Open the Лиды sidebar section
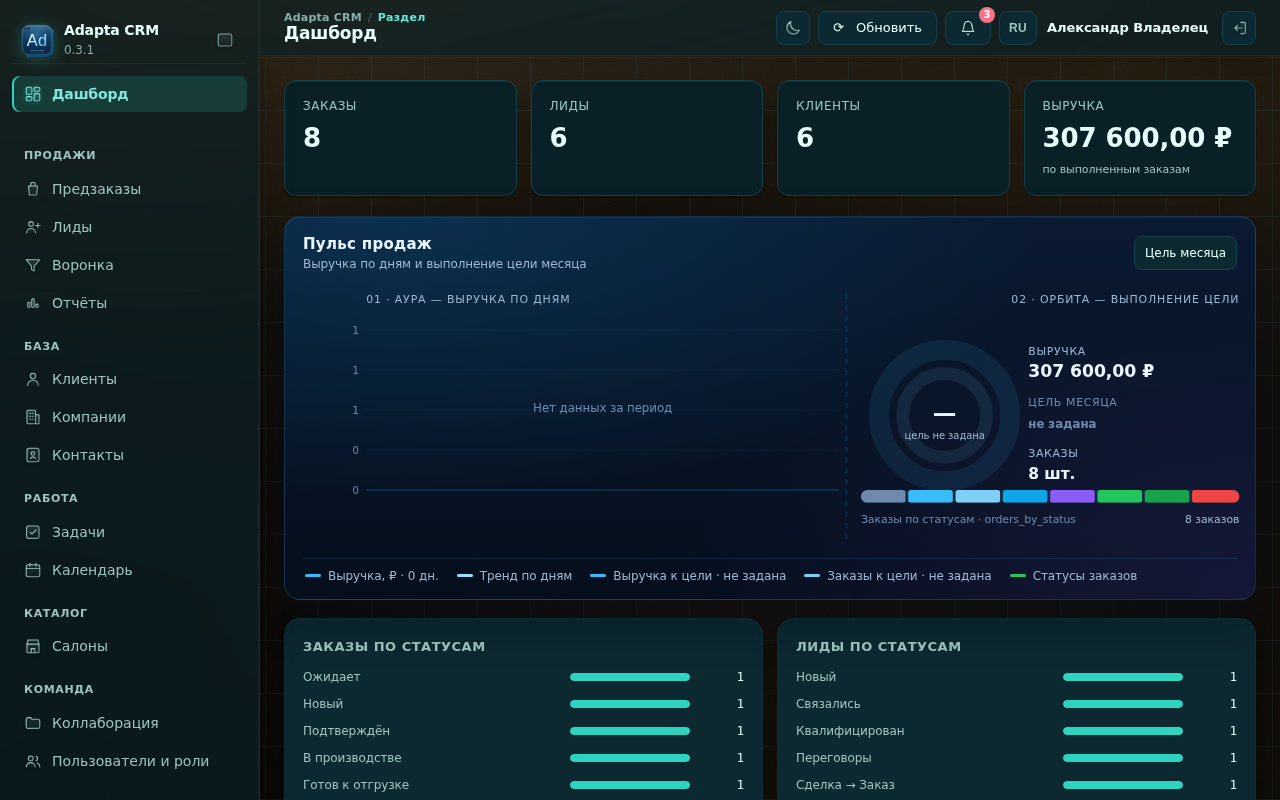The image size is (1280, 800). coord(130,227)
